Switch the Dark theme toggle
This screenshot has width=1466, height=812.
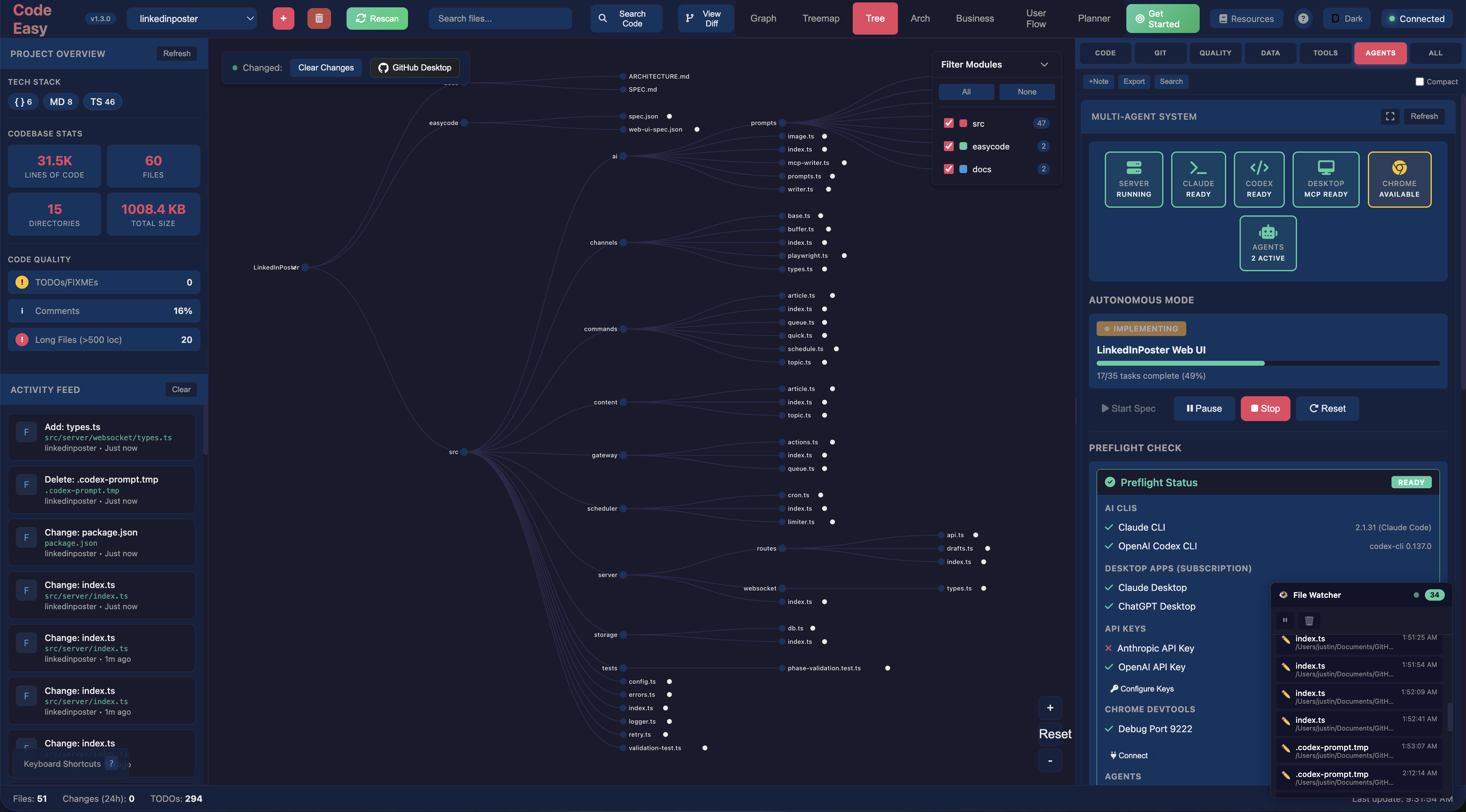tap(1347, 18)
